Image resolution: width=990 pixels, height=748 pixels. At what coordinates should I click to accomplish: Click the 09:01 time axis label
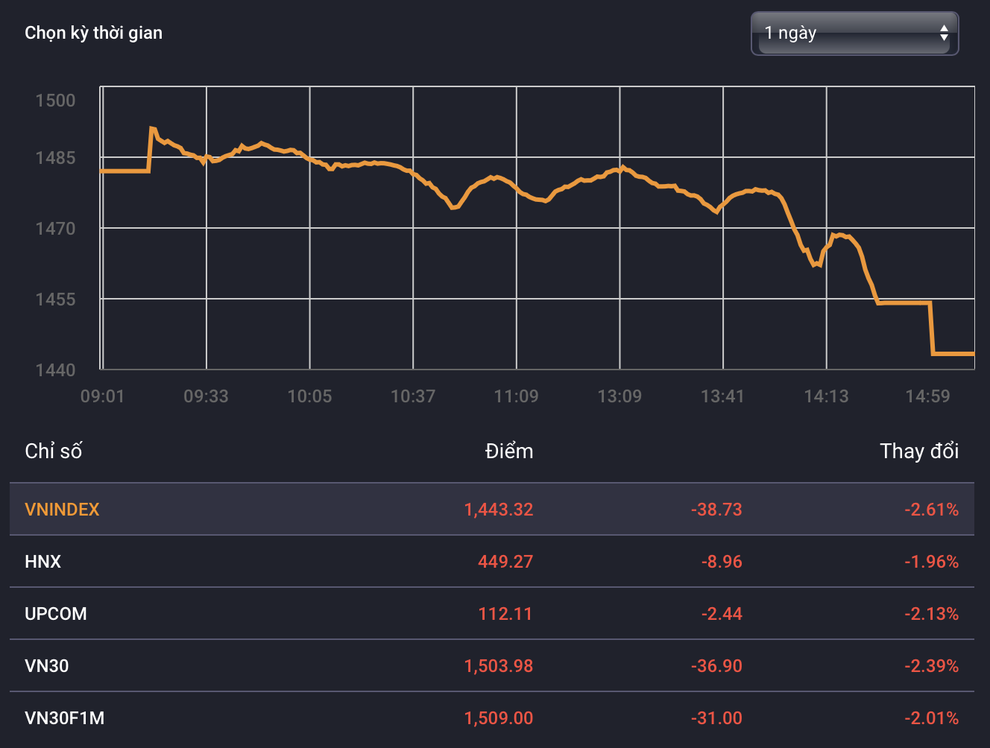102,396
